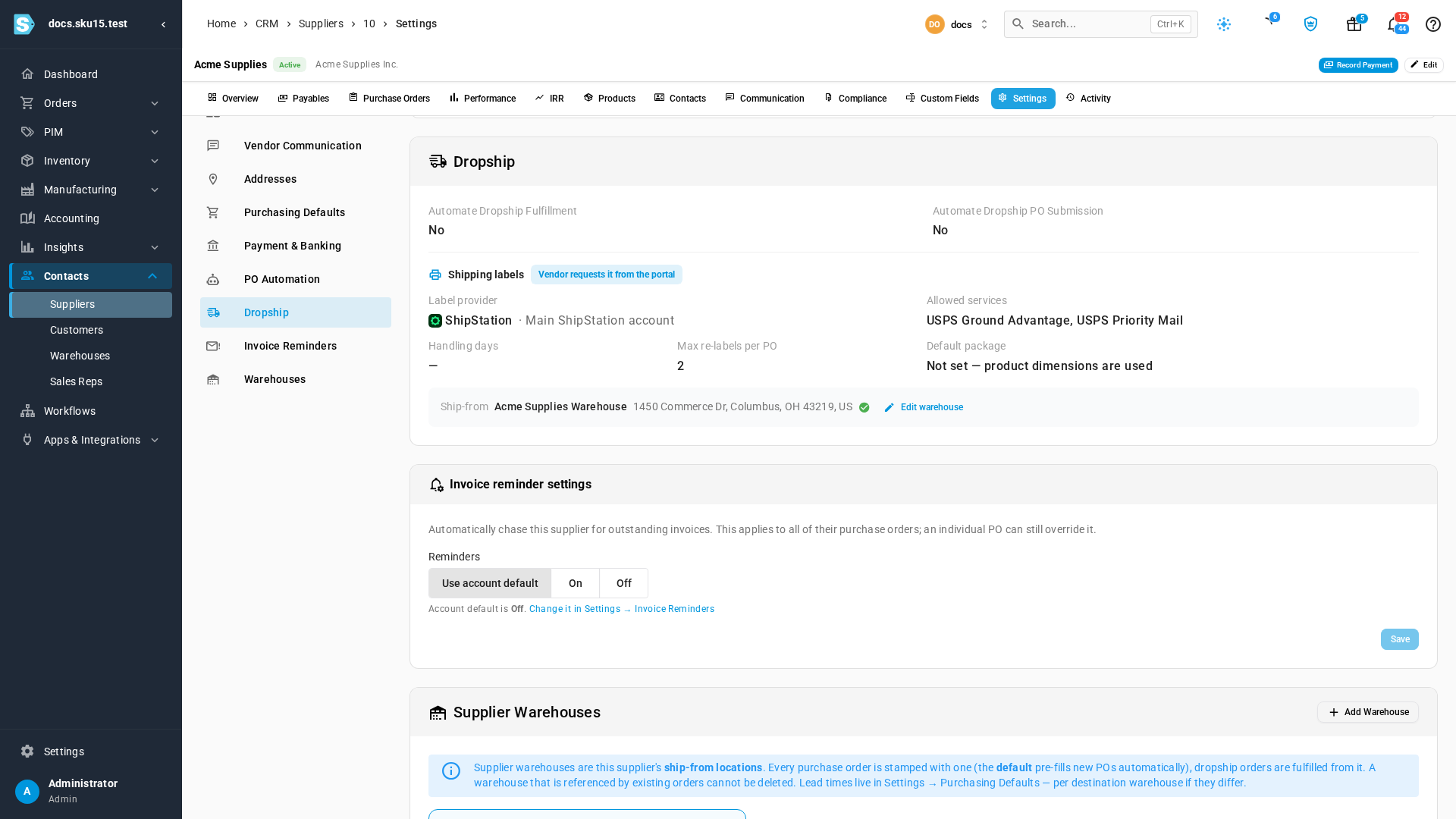Set Reminders to Off
This screenshot has width=1456, height=819.
[x=624, y=583]
